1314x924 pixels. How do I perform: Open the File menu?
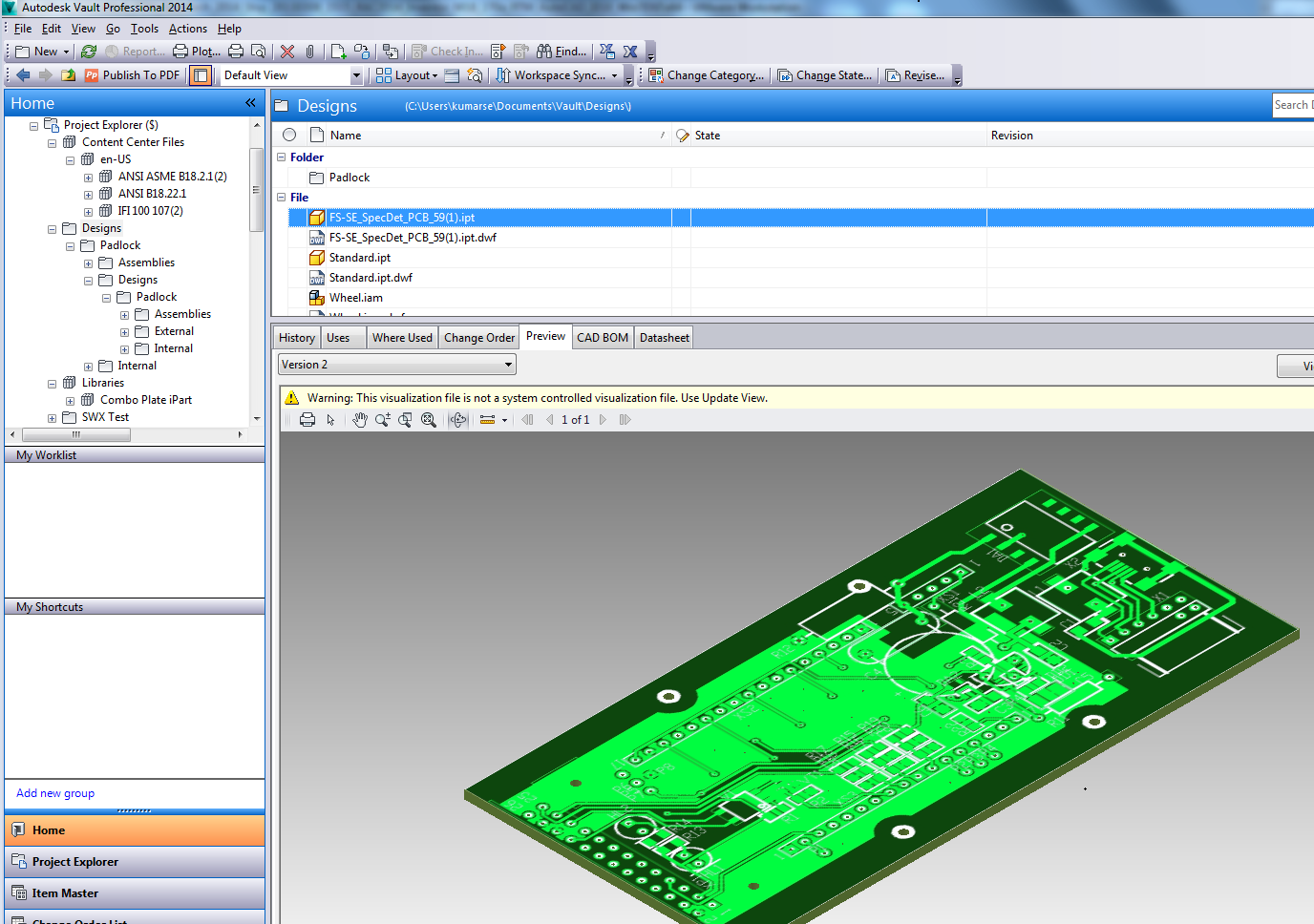coord(23,29)
